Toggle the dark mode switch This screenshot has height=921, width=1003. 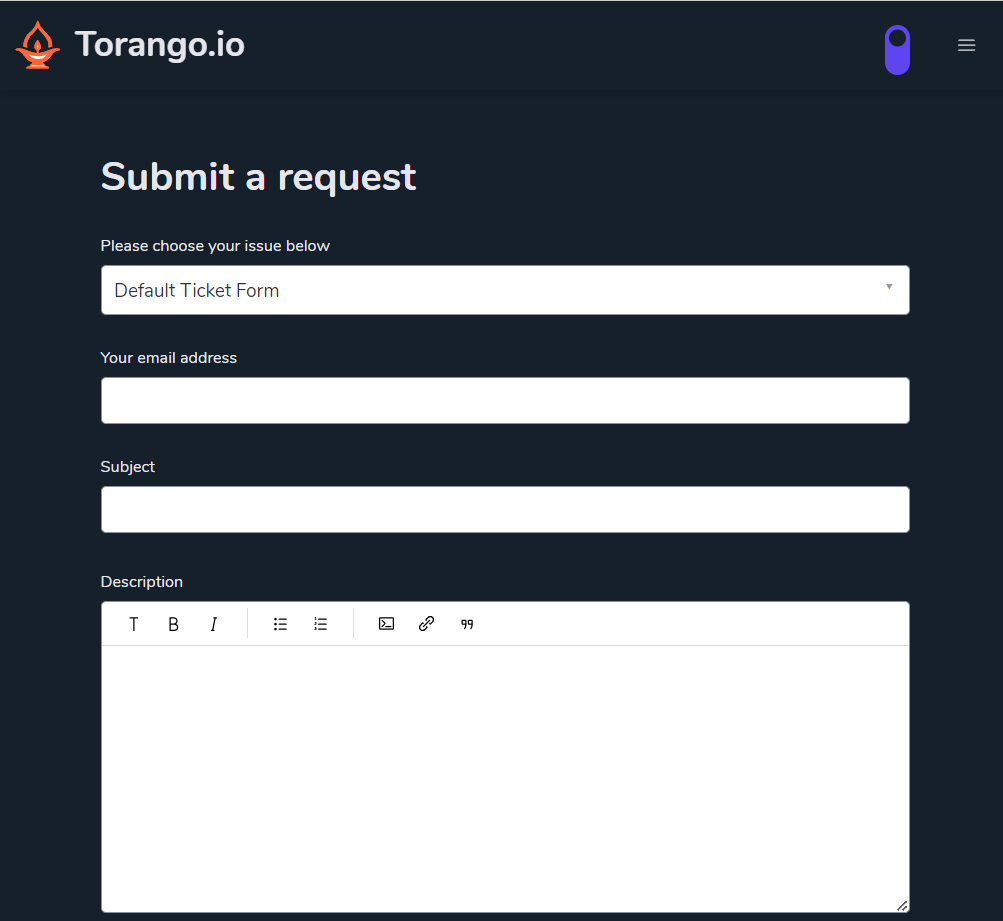pyautogui.click(x=897, y=50)
